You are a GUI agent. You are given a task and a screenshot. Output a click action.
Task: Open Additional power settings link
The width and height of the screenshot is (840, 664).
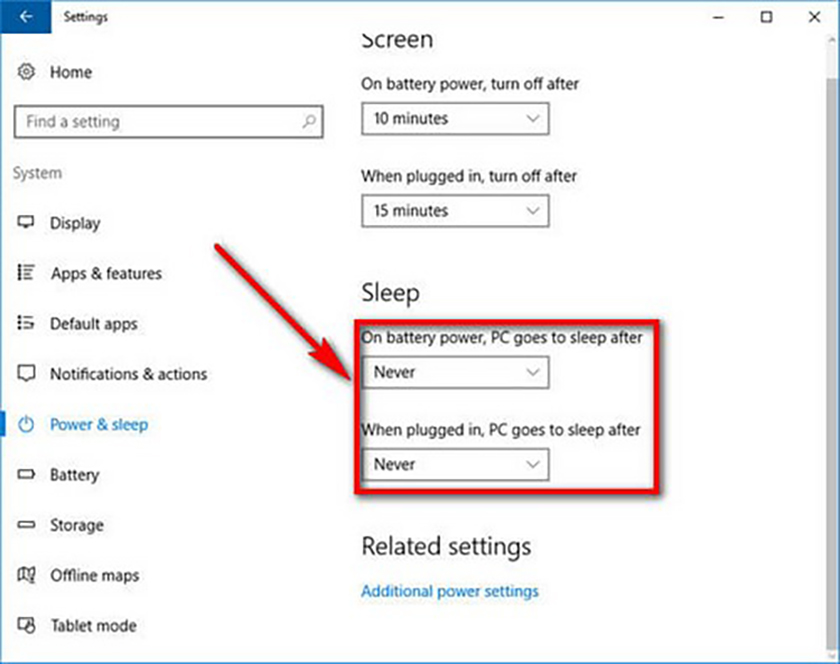coord(449,591)
